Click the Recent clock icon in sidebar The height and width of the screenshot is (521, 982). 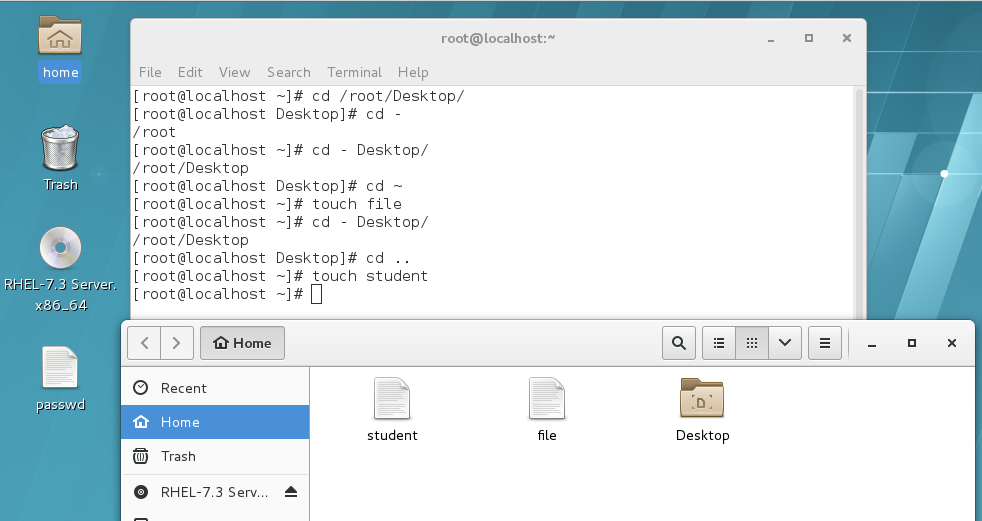pyautogui.click(x=141, y=388)
